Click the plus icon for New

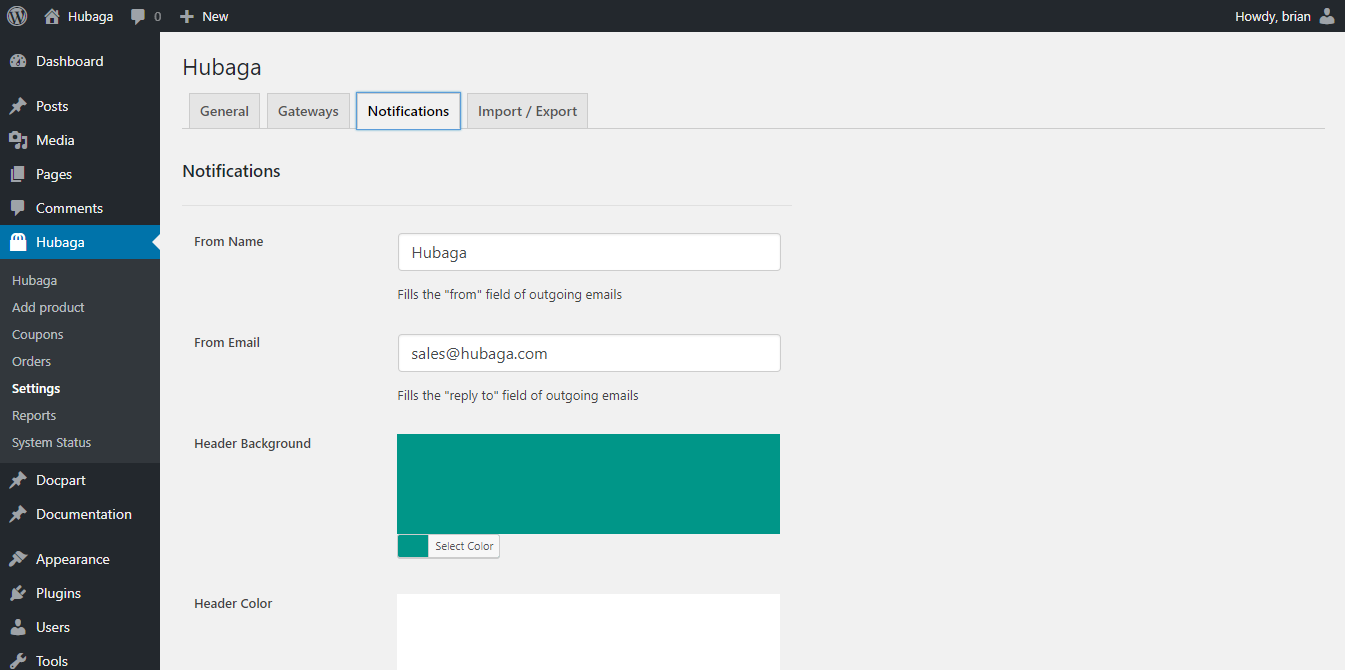coord(186,16)
